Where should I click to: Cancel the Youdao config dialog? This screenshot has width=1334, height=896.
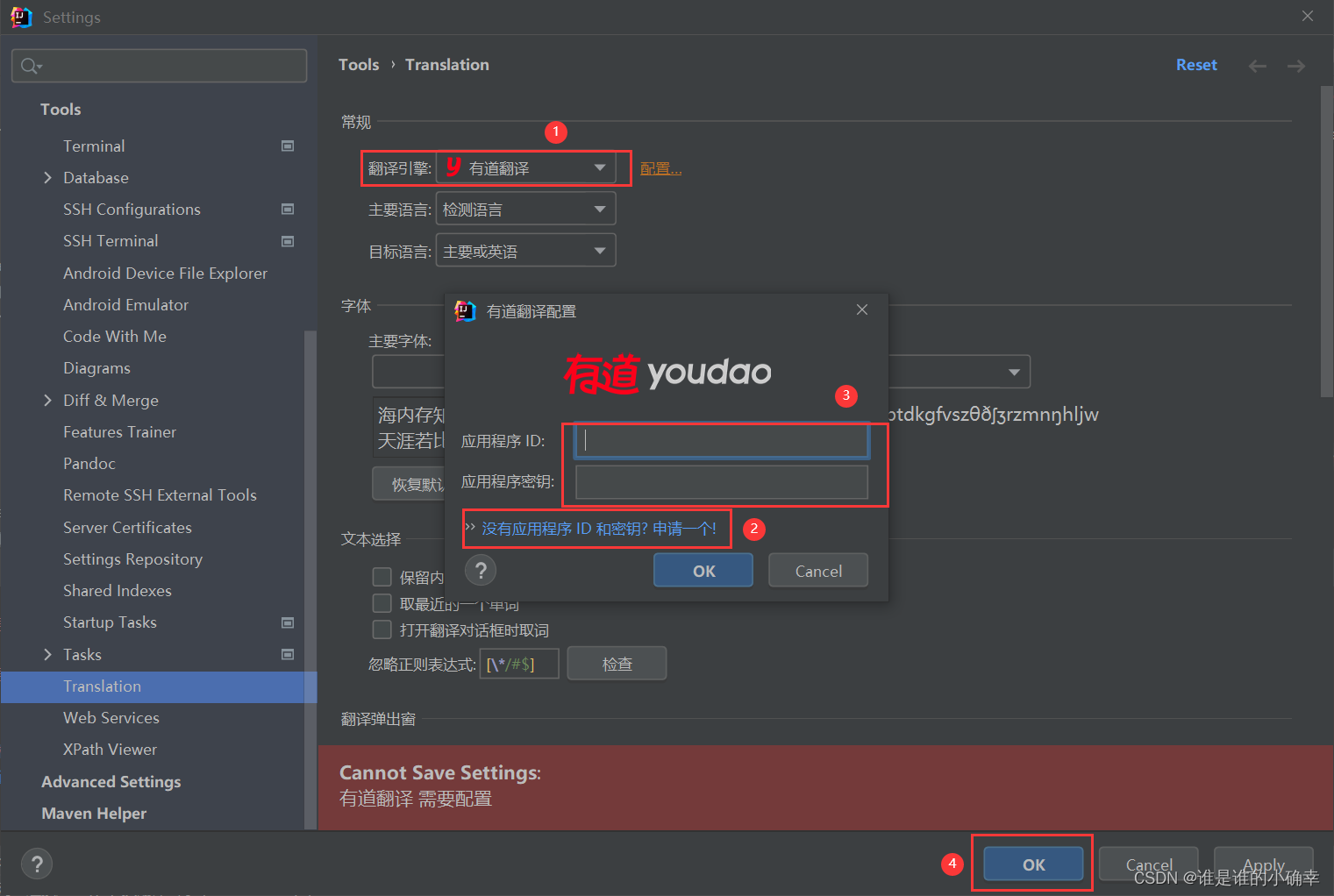click(x=818, y=571)
